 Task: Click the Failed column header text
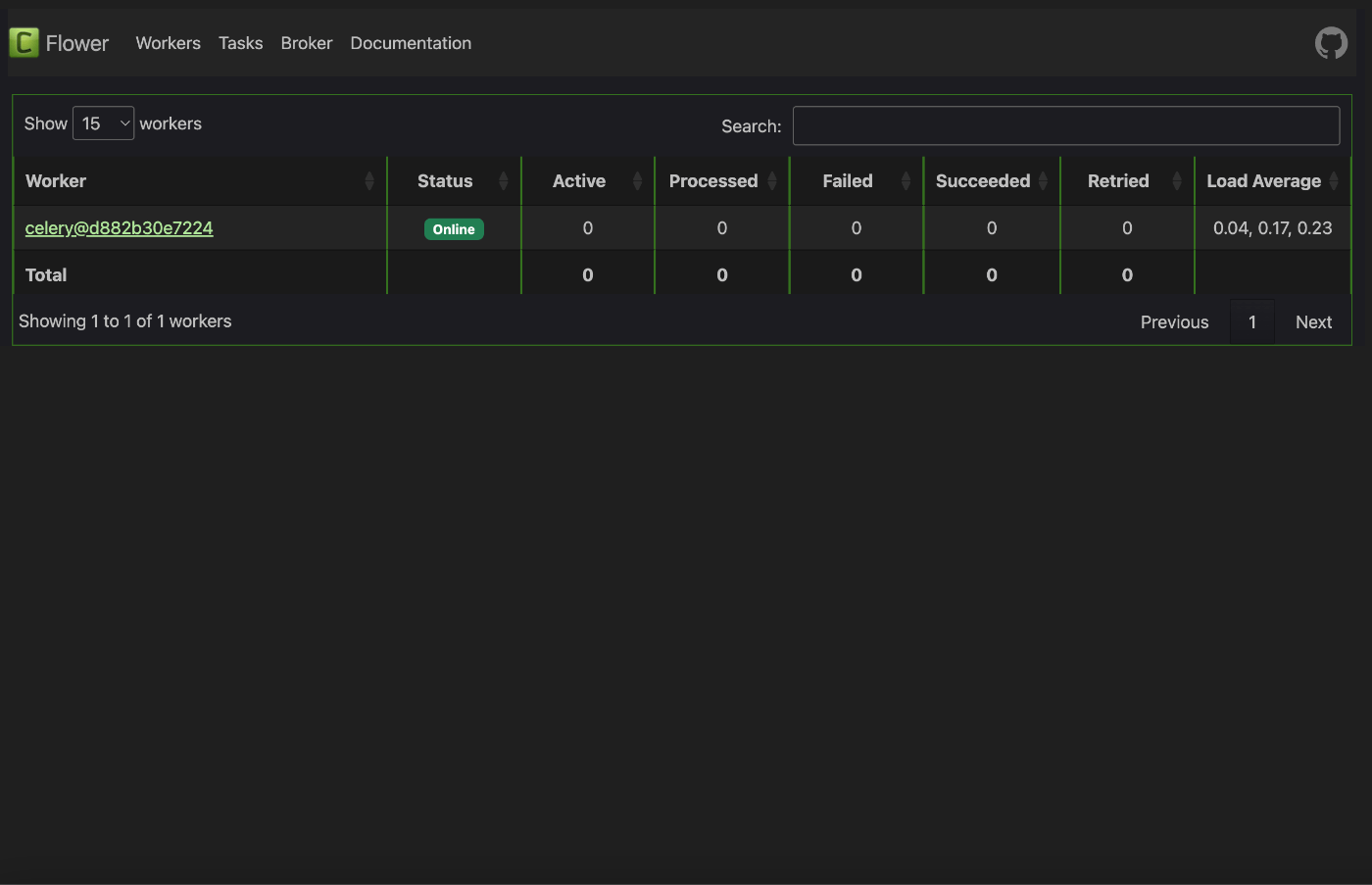point(848,181)
